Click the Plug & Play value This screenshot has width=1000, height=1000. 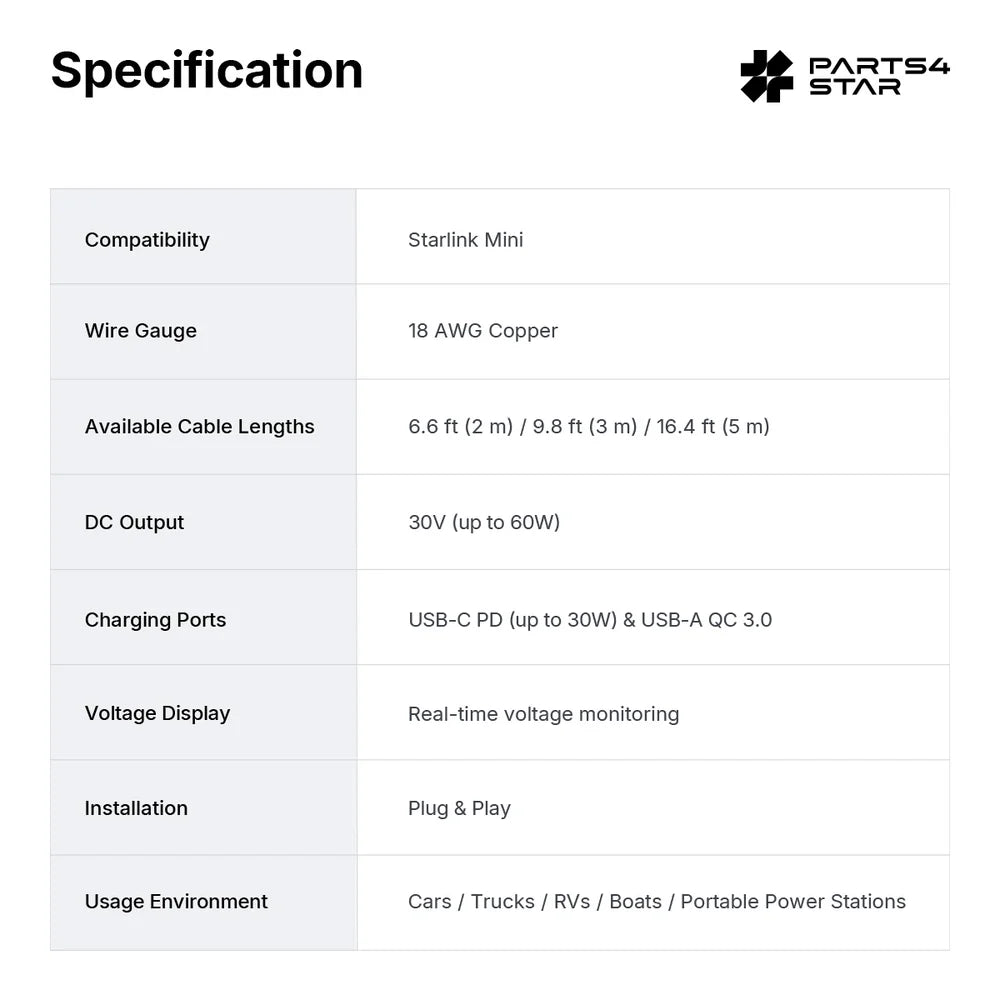click(459, 809)
